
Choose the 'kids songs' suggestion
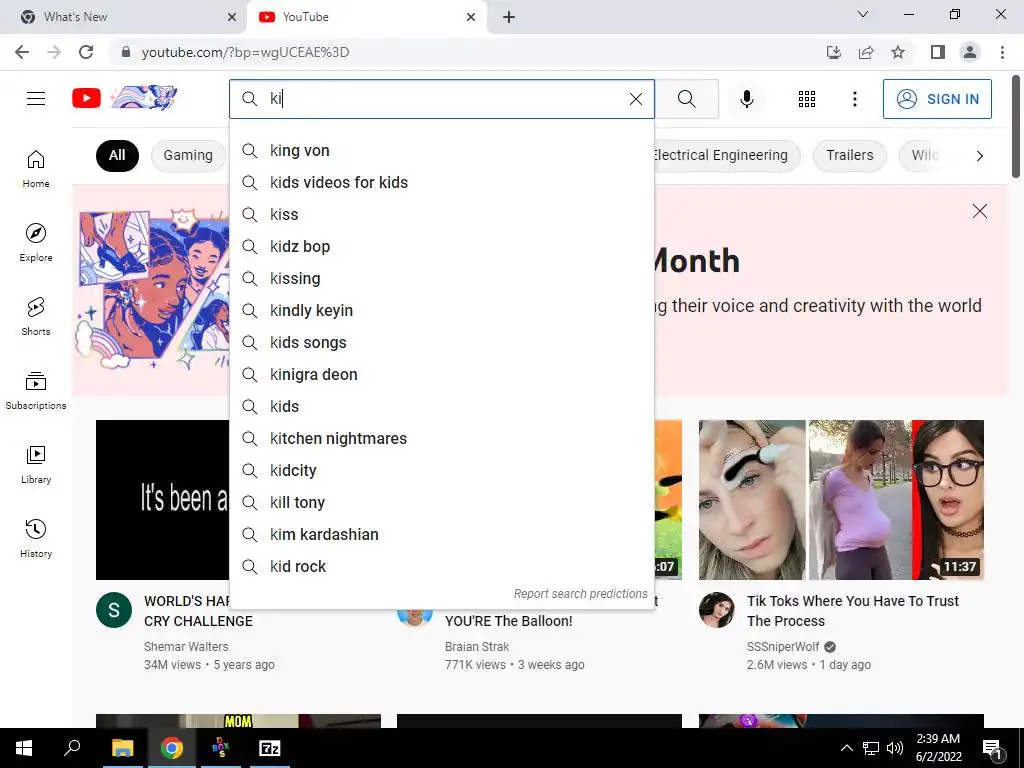pyautogui.click(x=441, y=342)
